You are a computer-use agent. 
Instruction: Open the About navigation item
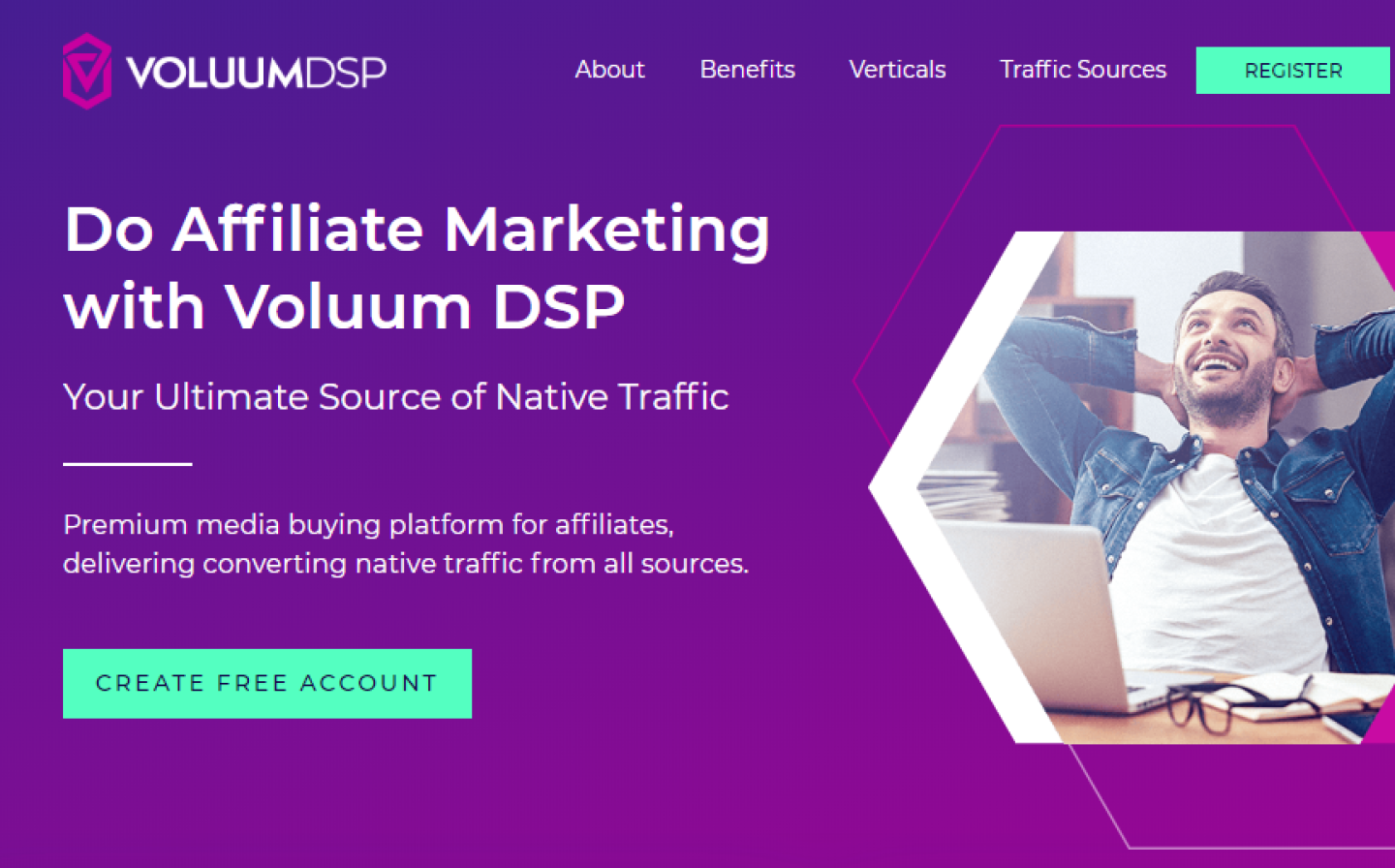click(x=609, y=70)
